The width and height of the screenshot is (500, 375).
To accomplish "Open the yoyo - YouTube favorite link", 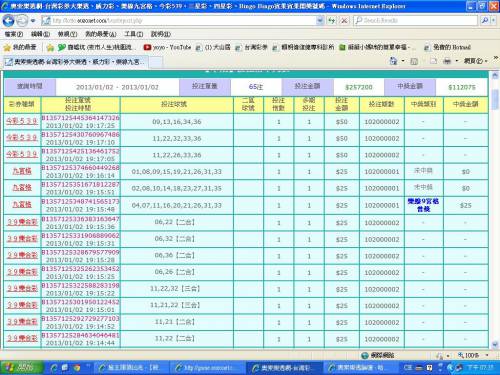I will (167, 47).
